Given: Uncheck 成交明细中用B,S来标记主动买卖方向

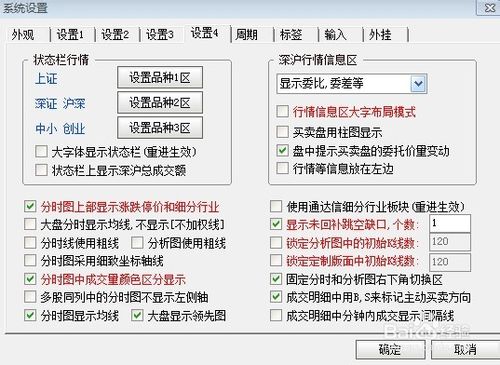Looking at the screenshot, I should [276, 297].
